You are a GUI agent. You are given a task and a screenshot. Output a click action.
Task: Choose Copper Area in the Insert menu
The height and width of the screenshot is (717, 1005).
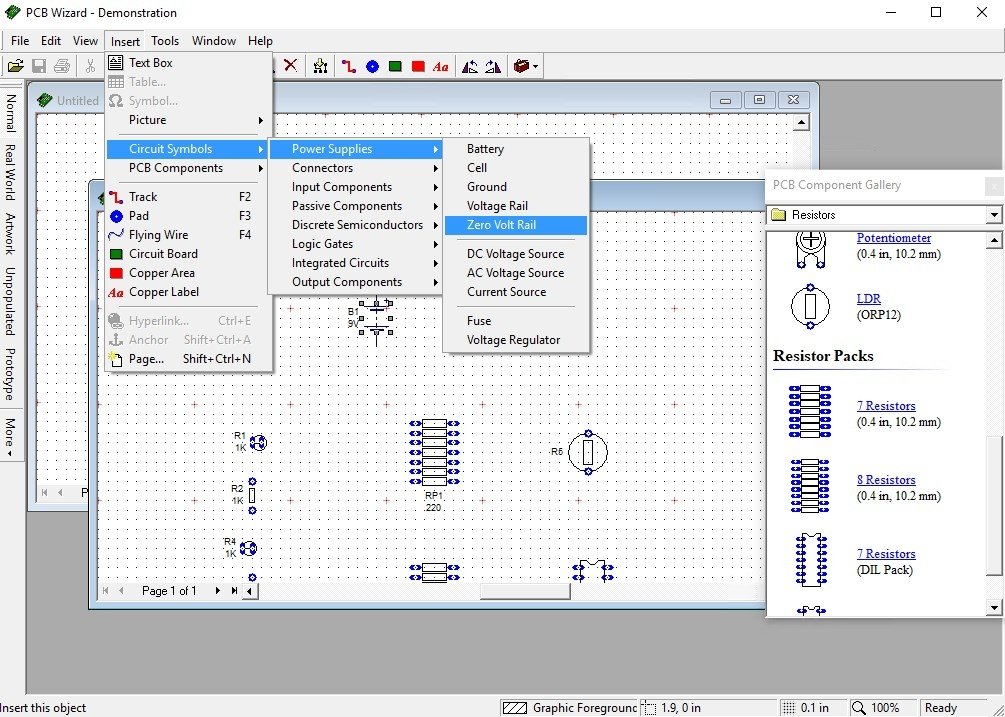188,273
